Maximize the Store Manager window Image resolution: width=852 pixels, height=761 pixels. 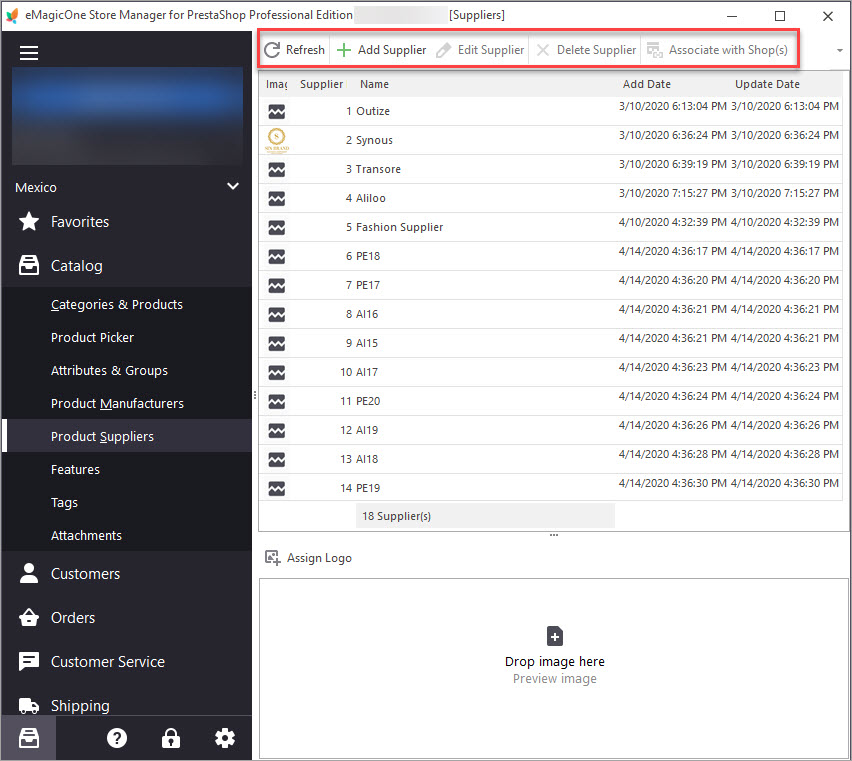click(780, 16)
